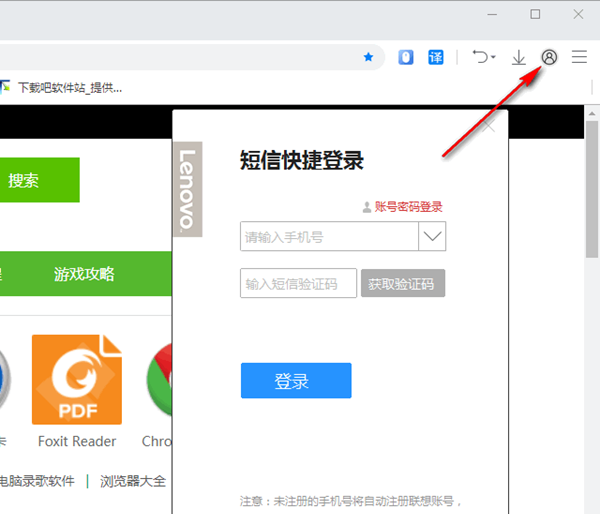Open the 电脑录歌软件 link
Viewport: 600px width, 514px height.
click(x=37, y=481)
